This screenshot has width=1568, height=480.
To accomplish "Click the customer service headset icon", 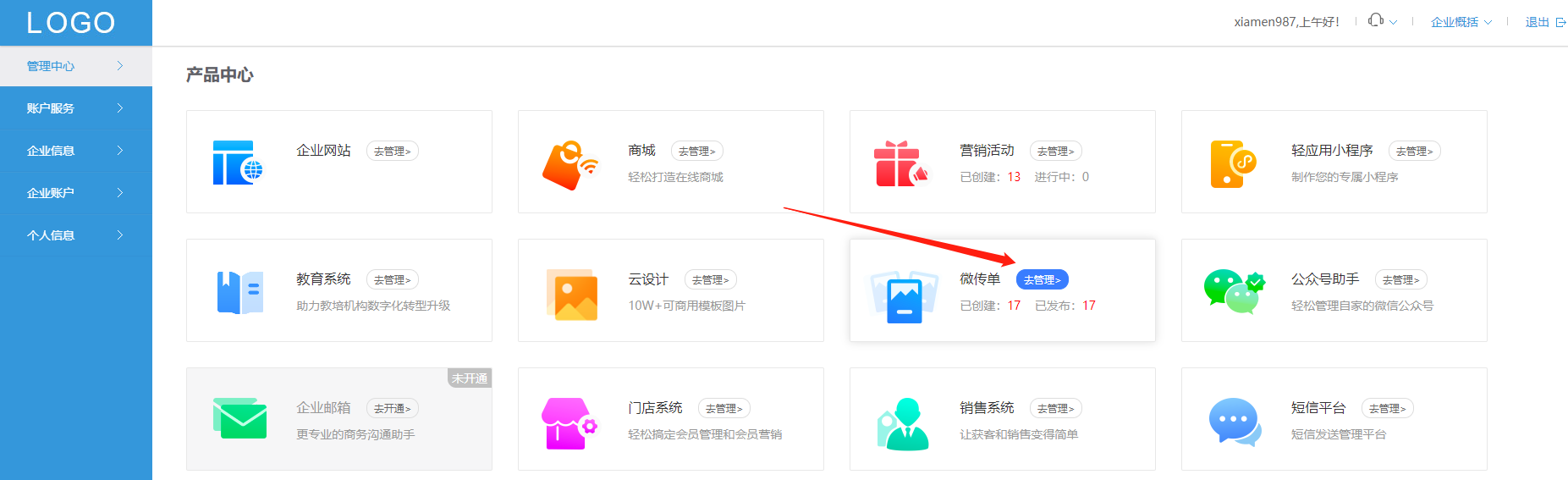I will 1376,21.
